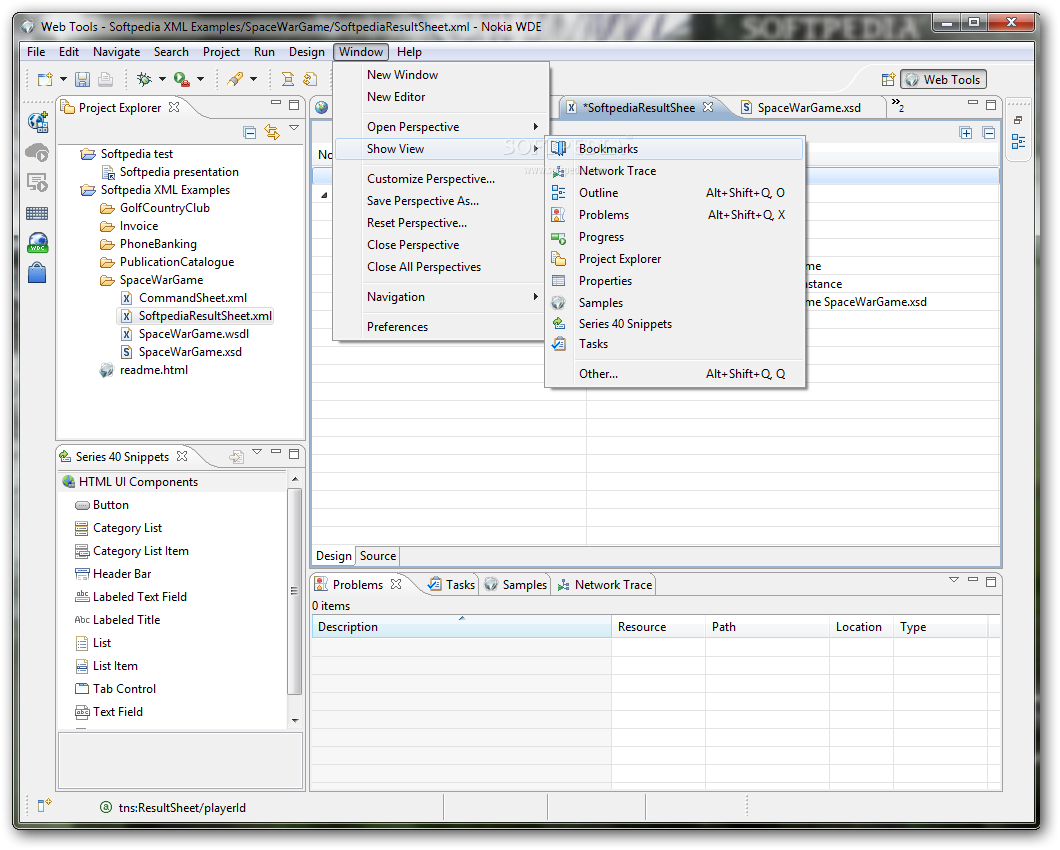Choose Progress from Show View submenu
Viewport: 1060px width, 850px height.
675,237
